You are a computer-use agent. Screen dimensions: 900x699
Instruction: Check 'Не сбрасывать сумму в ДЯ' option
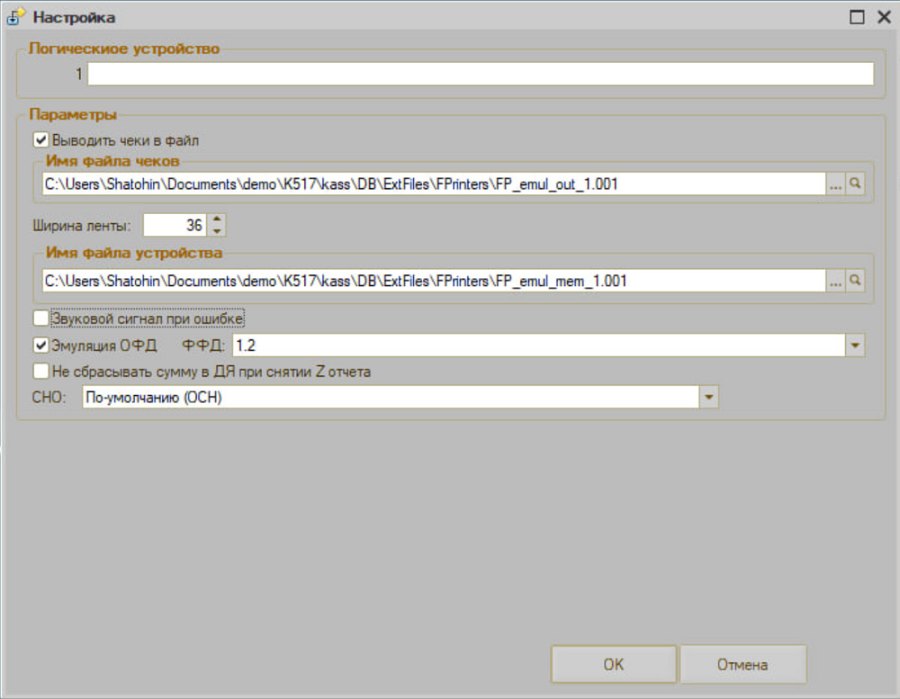pos(41,371)
